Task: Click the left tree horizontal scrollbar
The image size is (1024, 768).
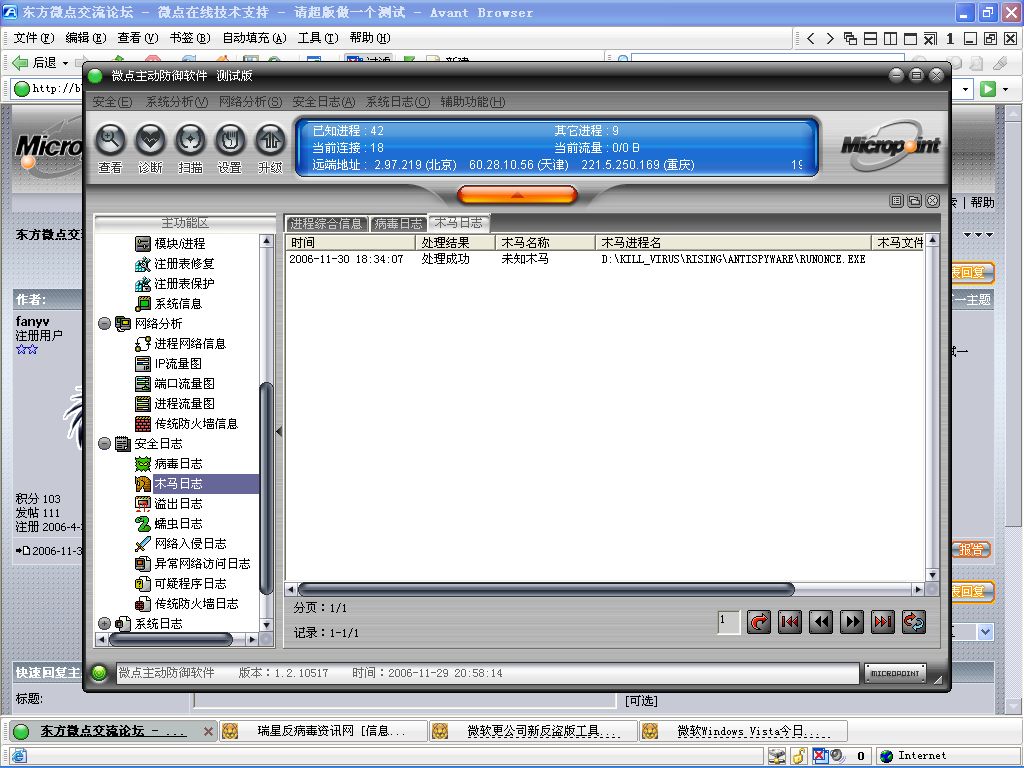Action: (x=170, y=640)
